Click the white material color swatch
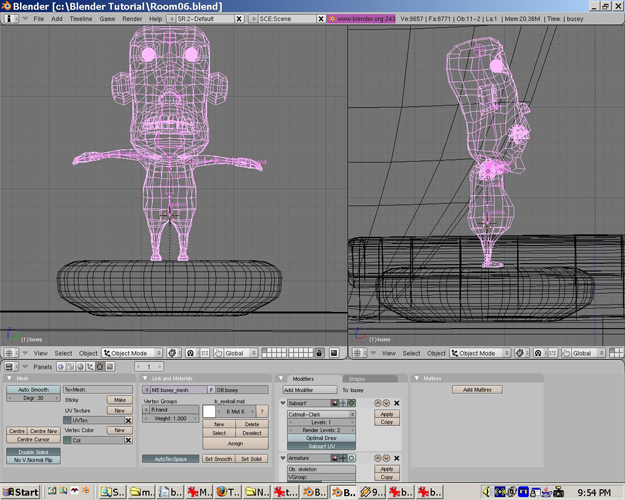Screen dimensions: 625x500 (209, 411)
